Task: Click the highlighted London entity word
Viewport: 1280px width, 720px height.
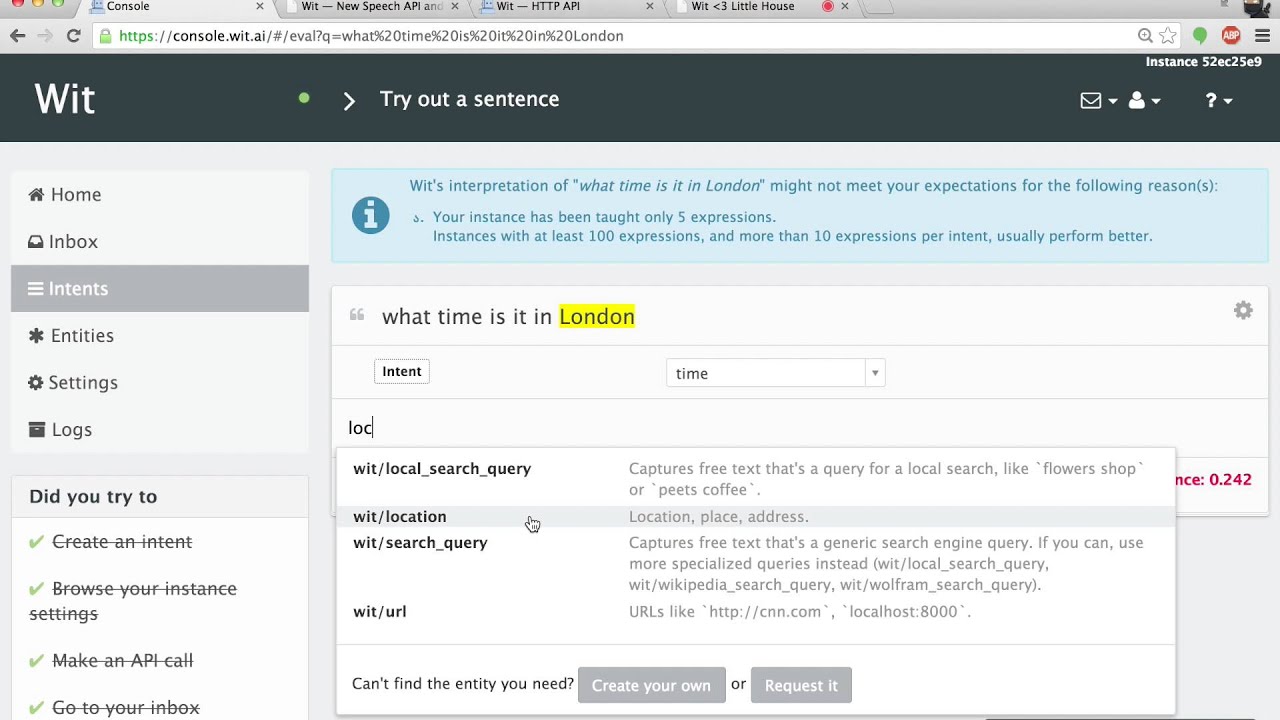Action: click(x=597, y=317)
